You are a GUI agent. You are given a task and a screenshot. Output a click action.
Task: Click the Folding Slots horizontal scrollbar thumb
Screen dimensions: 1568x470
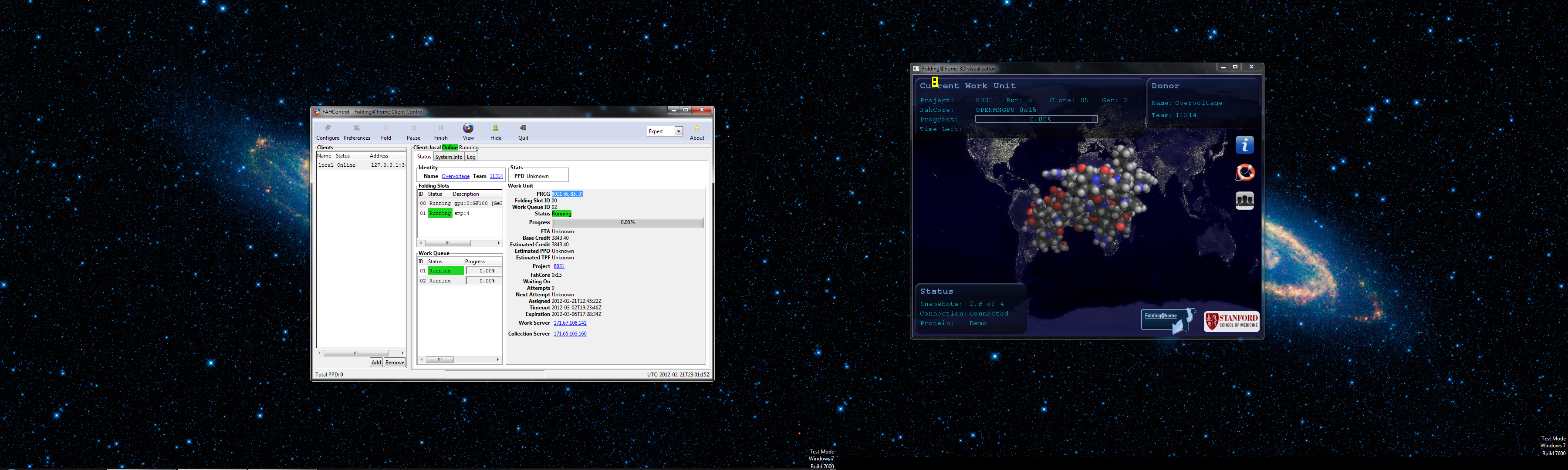tap(447, 243)
